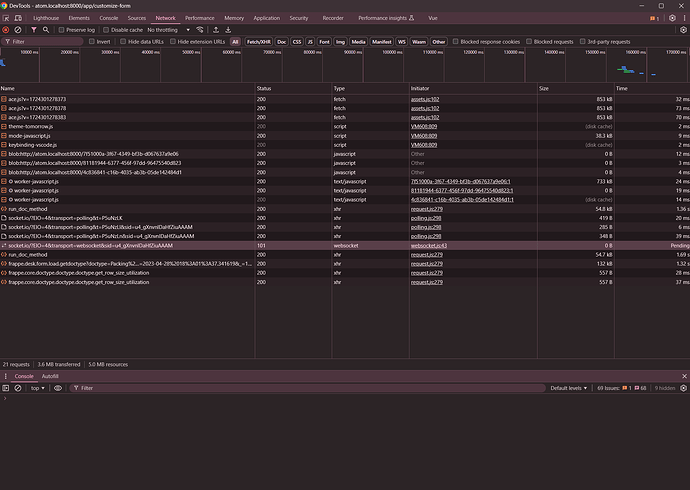The image size is (690, 490).
Task: Filter requests by Fetch/XHR
Action: pos(259,42)
